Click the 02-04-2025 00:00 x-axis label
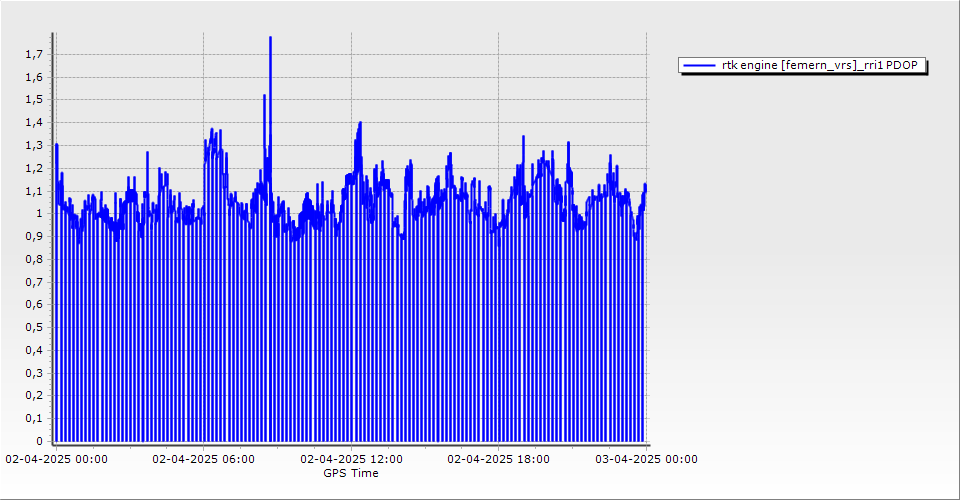 (x=57, y=460)
